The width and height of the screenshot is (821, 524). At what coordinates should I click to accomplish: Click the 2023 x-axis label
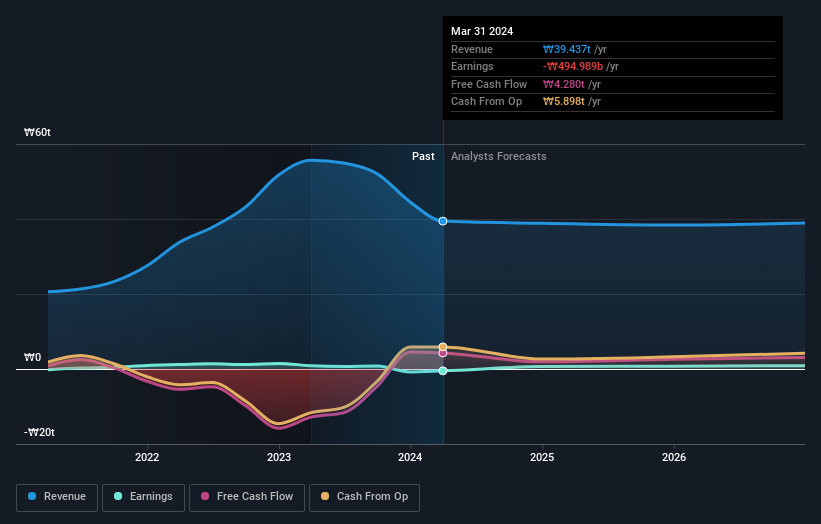click(x=279, y=457)
